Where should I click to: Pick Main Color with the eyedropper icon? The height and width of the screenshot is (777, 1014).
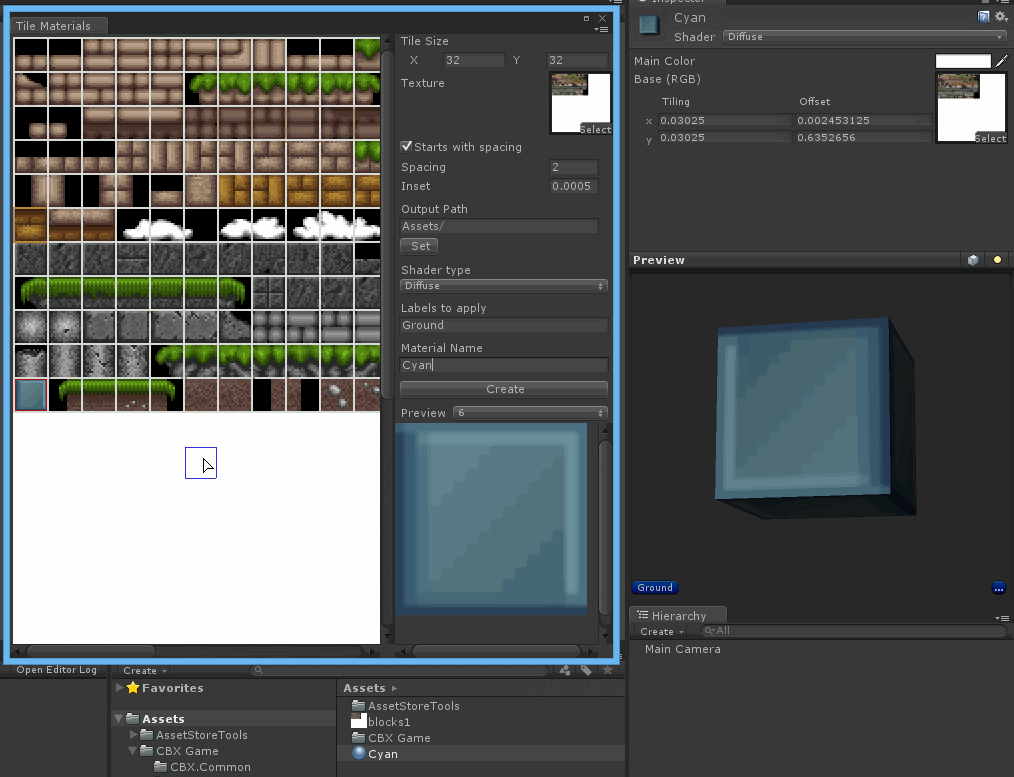[1001, 61]
